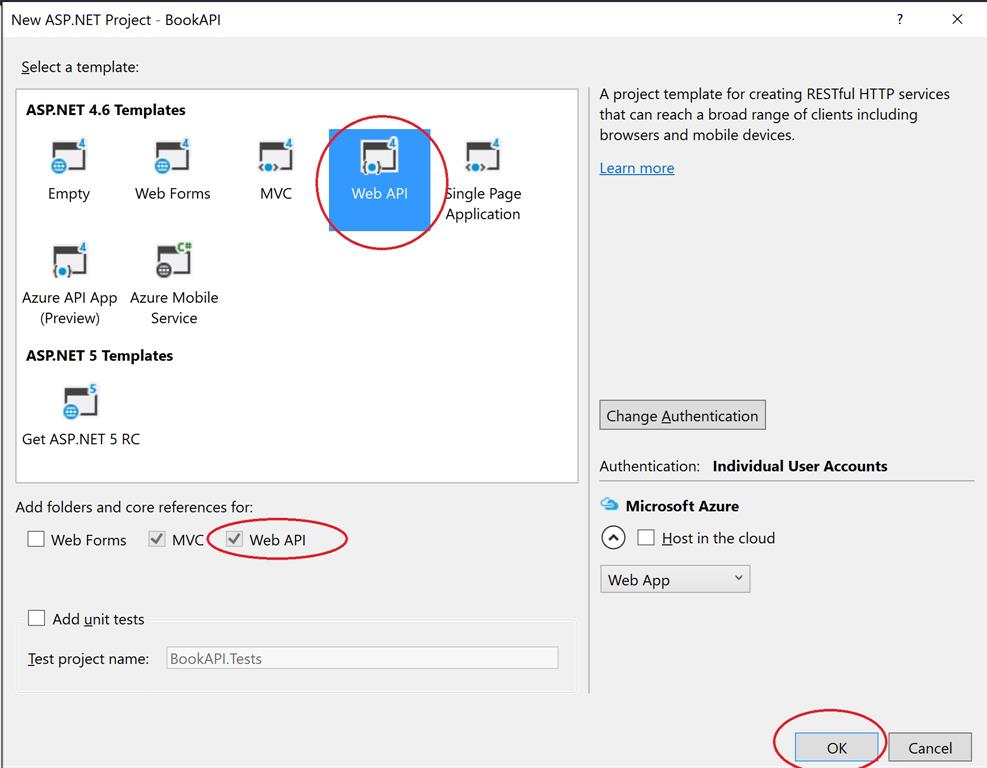Open the Web App dropdown
This screenshot has height=768, width=987.
(675, 579)
